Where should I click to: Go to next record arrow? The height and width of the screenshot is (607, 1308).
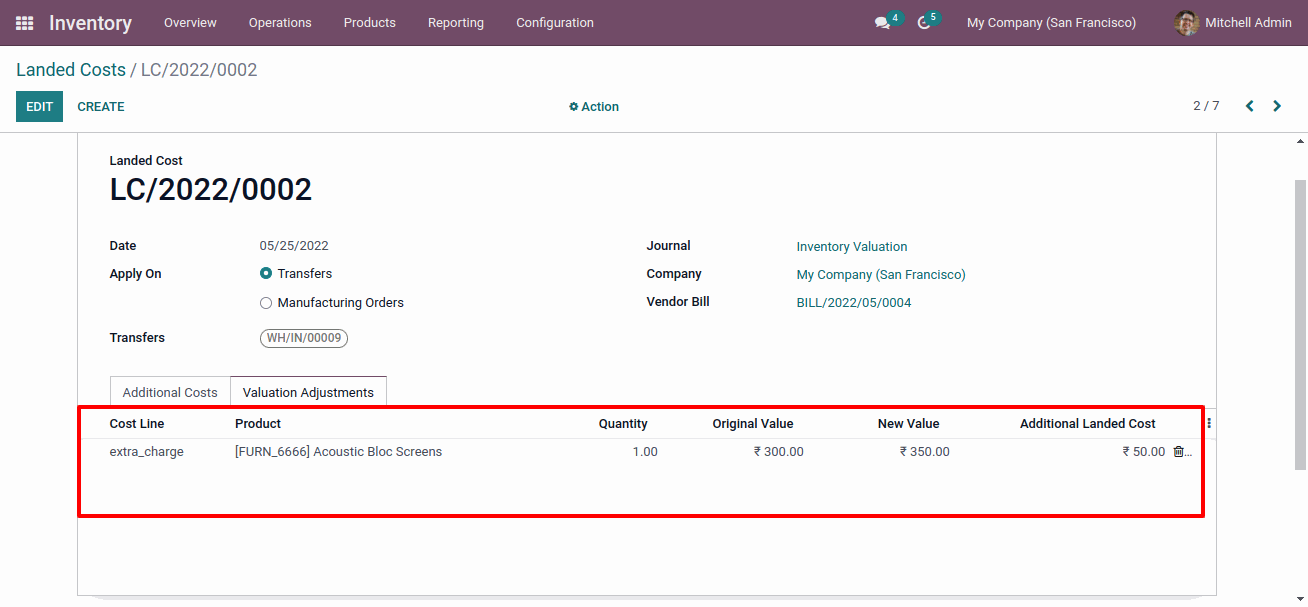[x=1277, y=106]
